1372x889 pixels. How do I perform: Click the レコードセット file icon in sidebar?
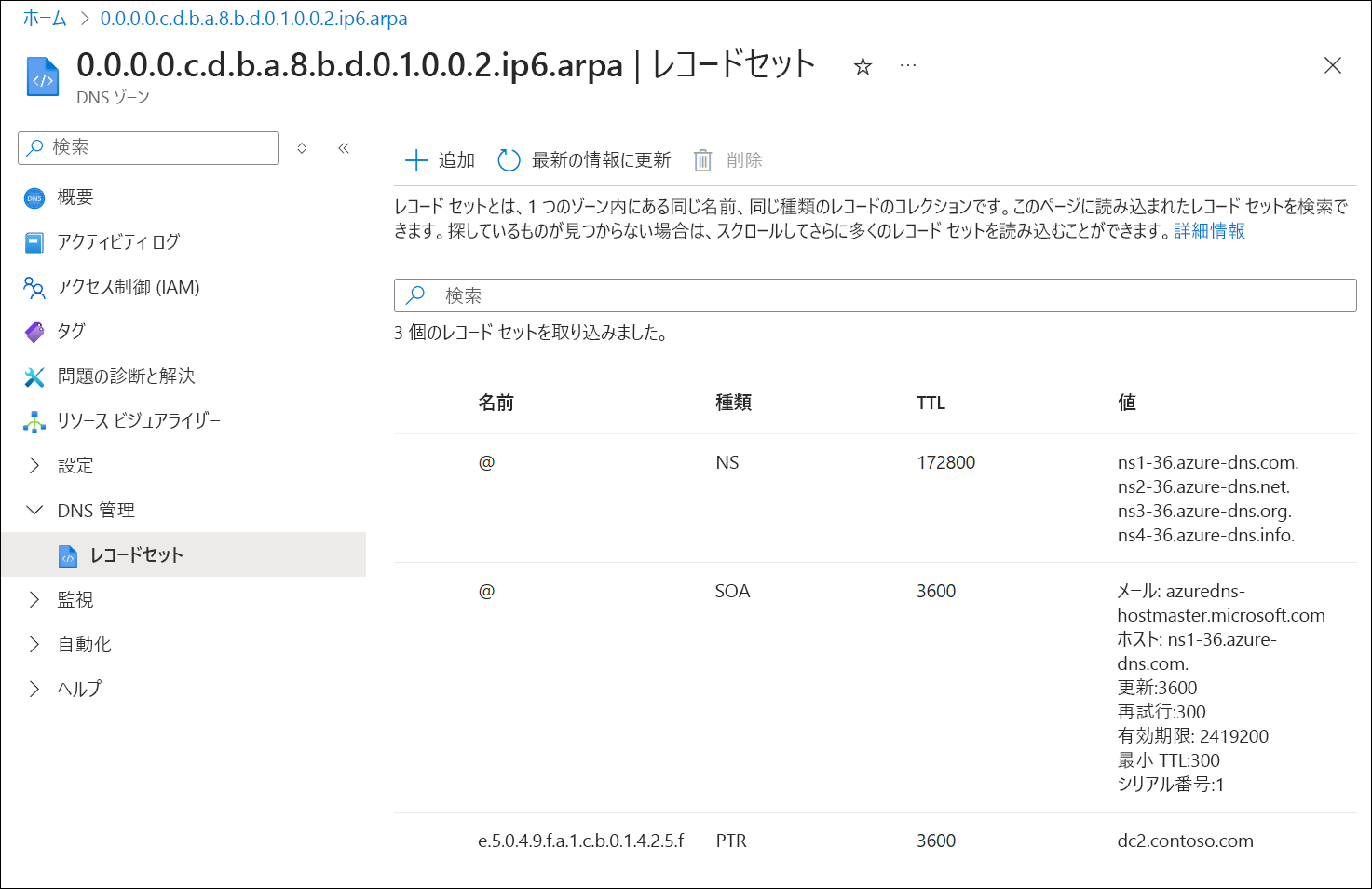pyautogui.click(x=68, y=555)
